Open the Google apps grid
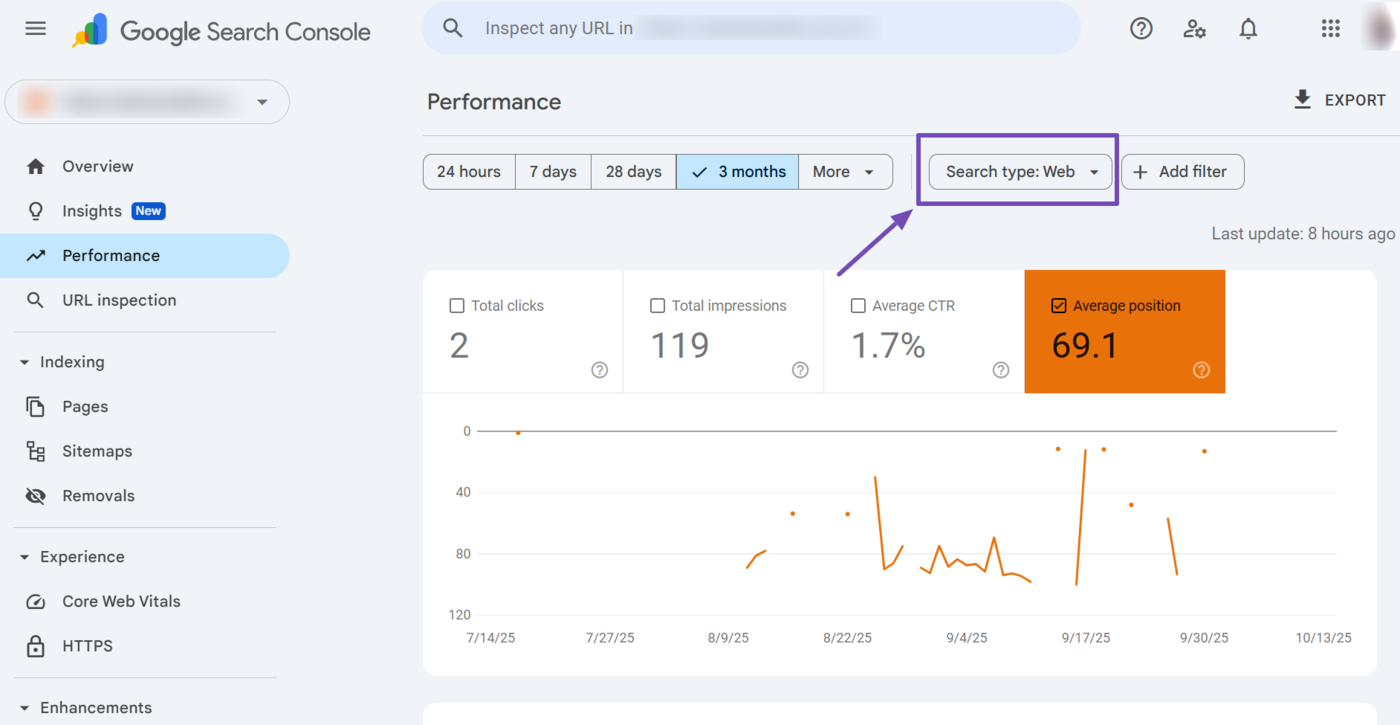Image resolution: width=1400 pixels, height=725 pixels. click(x=1330, y=29)
